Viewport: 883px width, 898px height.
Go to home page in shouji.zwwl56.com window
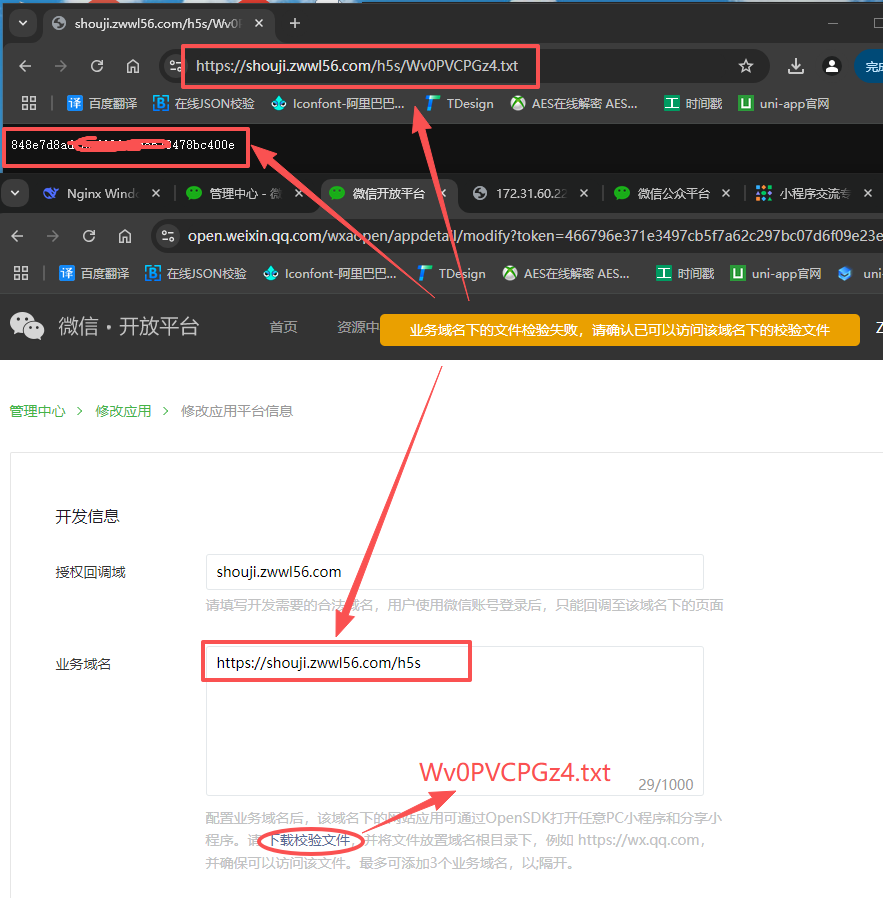click(133, 66)
